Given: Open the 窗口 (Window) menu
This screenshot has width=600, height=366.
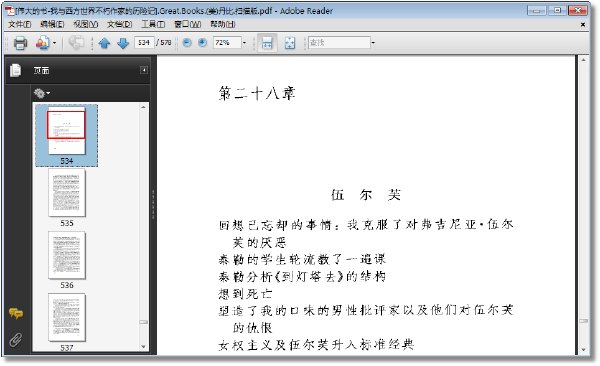Looking at the screenshot, I should point(188,25).
